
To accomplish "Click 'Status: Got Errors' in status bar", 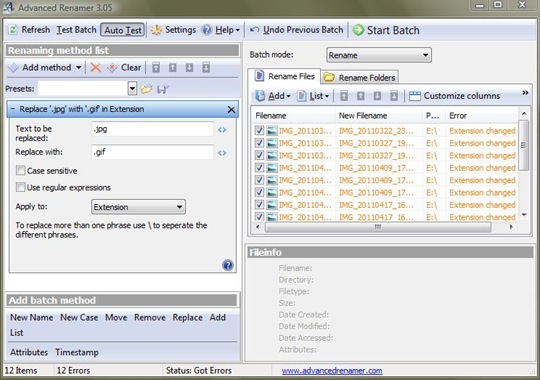I will click(199, 371).
